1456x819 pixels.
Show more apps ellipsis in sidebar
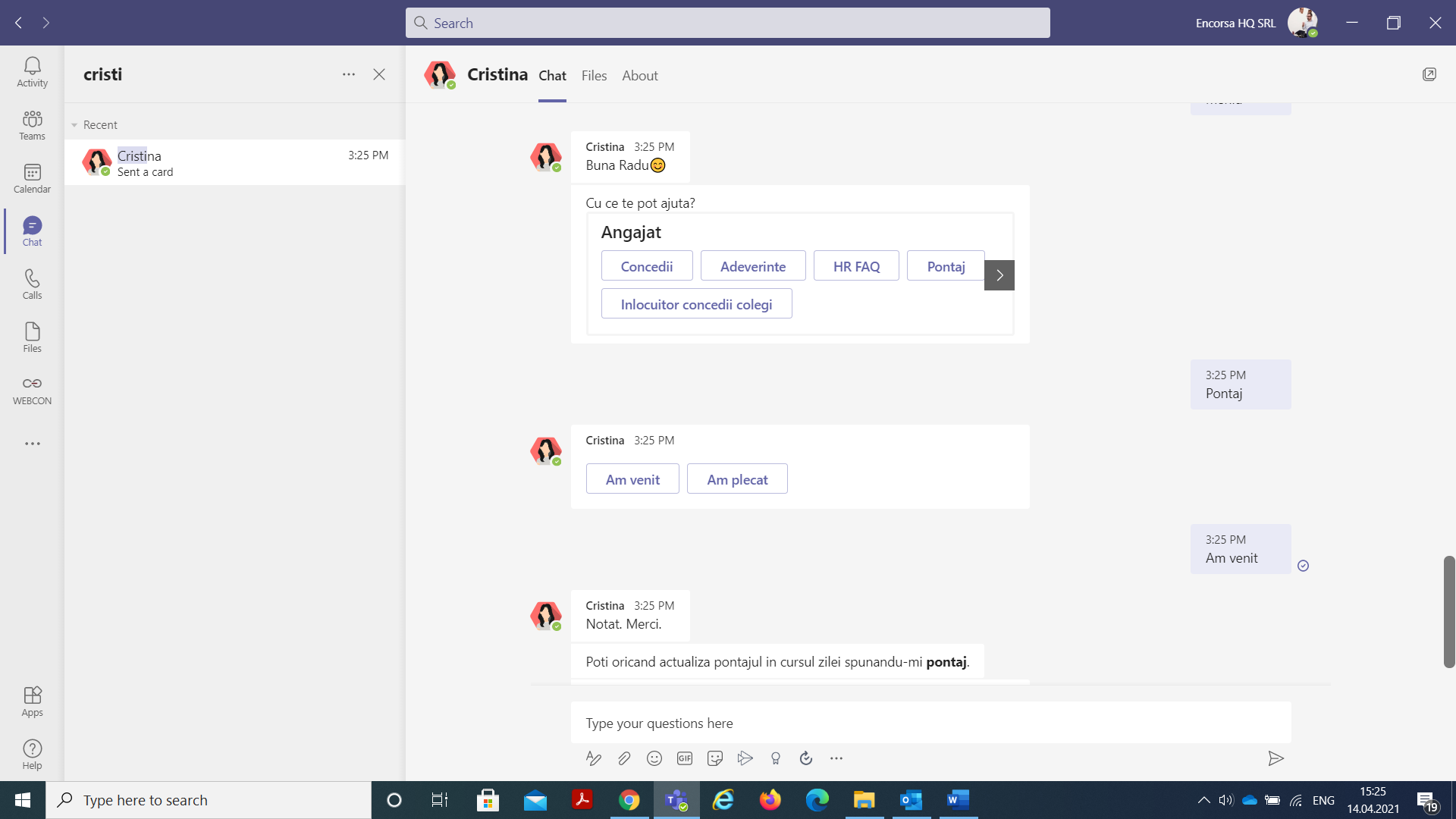(32, 444)
